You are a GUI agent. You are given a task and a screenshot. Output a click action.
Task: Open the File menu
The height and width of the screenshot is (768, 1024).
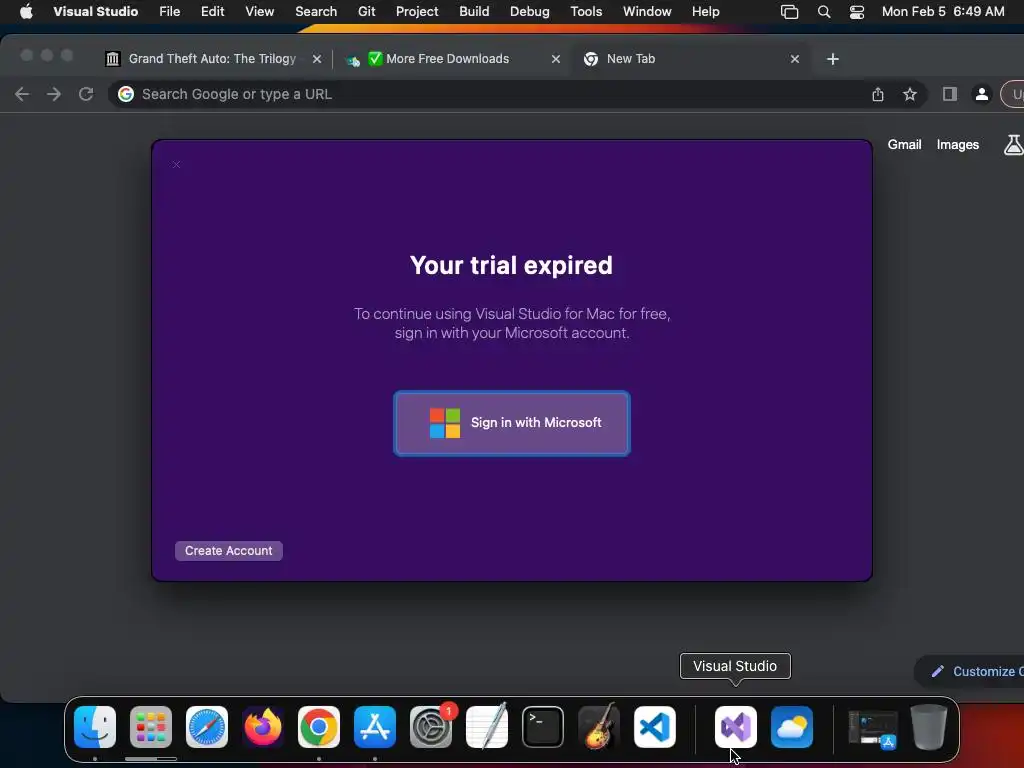[170, 12]
